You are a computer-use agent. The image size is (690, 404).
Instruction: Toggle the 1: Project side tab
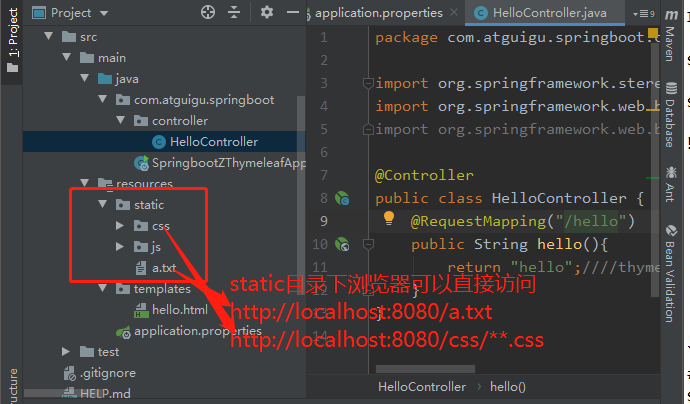click(x=12, y=40)
